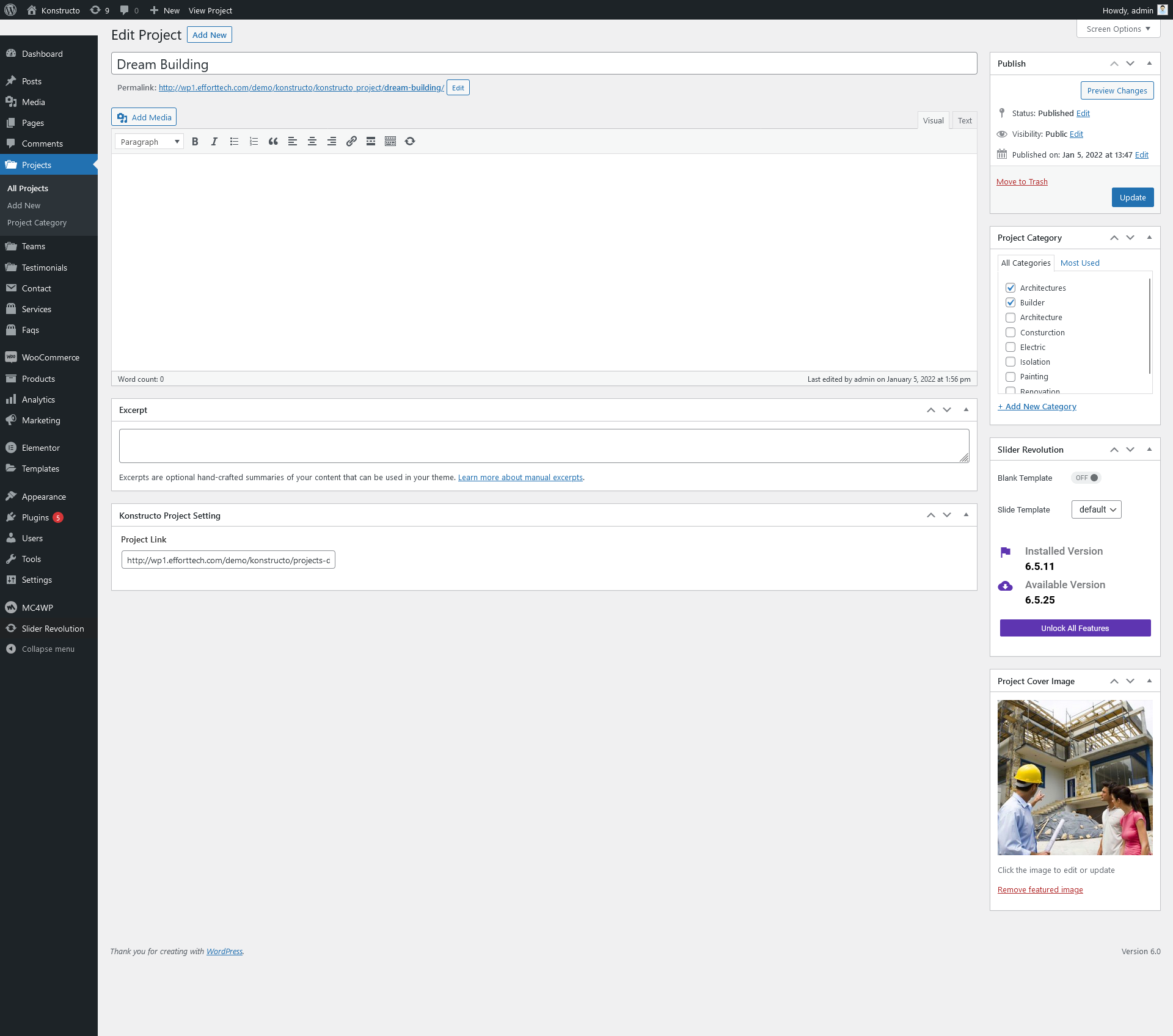Toggle the toolbar (kitchen sink) icon
The width and height of the screenshot is (1173, 1036).
[390, 142]
